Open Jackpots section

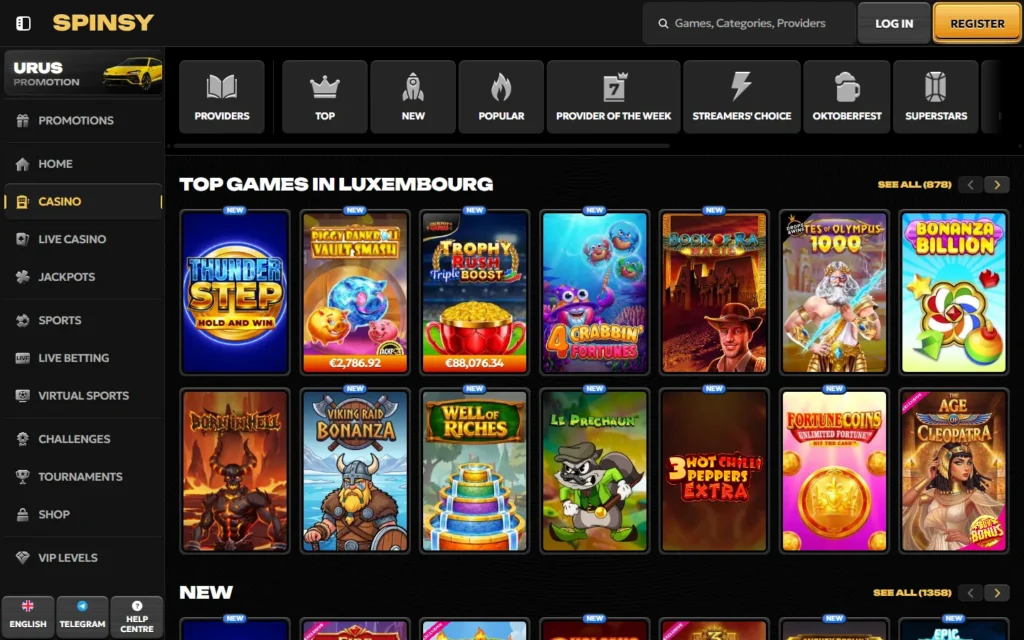point(83,277)
